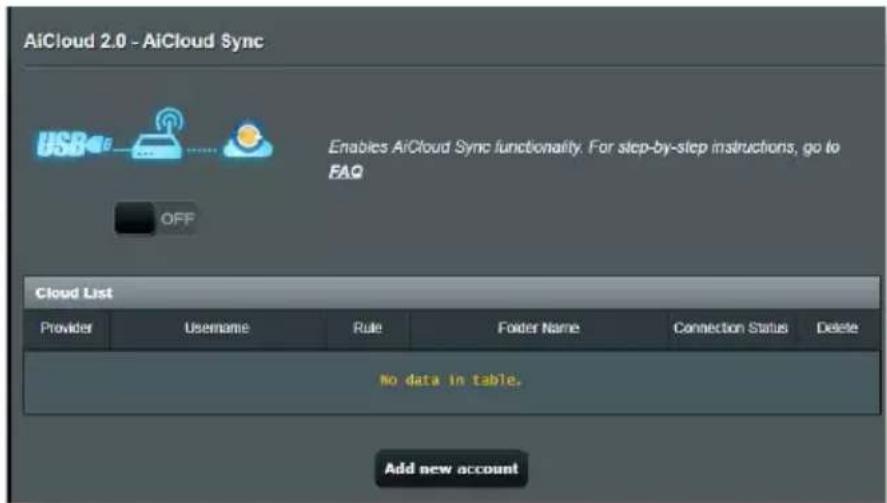
Task: Click the AiCloud 2.0 - AiCloud Sync heading
Action: tap(144, 41)
